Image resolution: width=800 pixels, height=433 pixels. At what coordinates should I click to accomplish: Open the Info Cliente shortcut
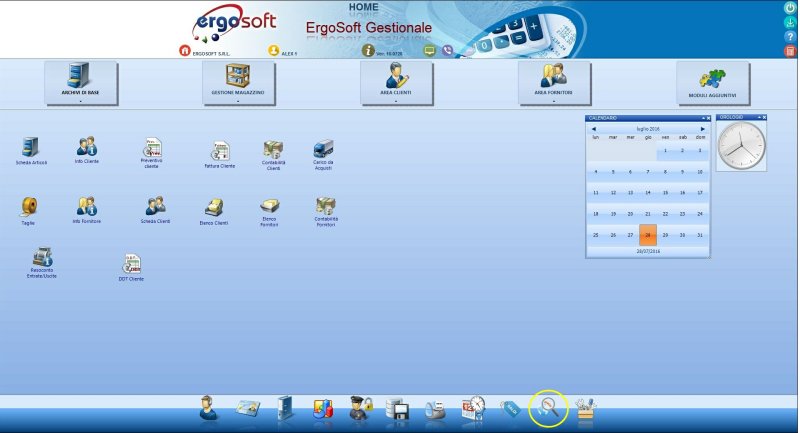click(x=87, y=150)
